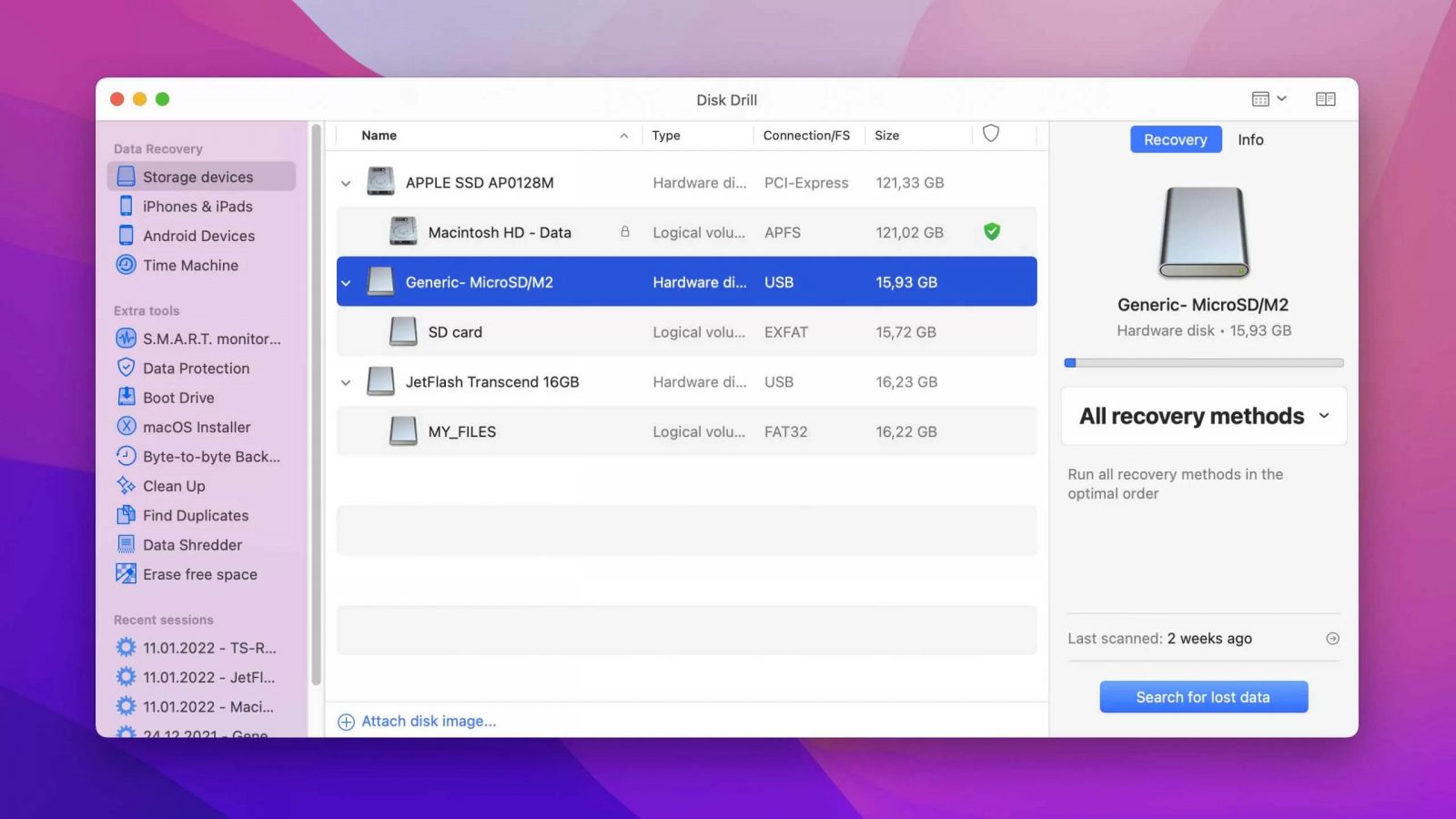Screen dimensions: 1456x819
Task: Select the Data Shredder tool
Action: (x=192, y=544)
